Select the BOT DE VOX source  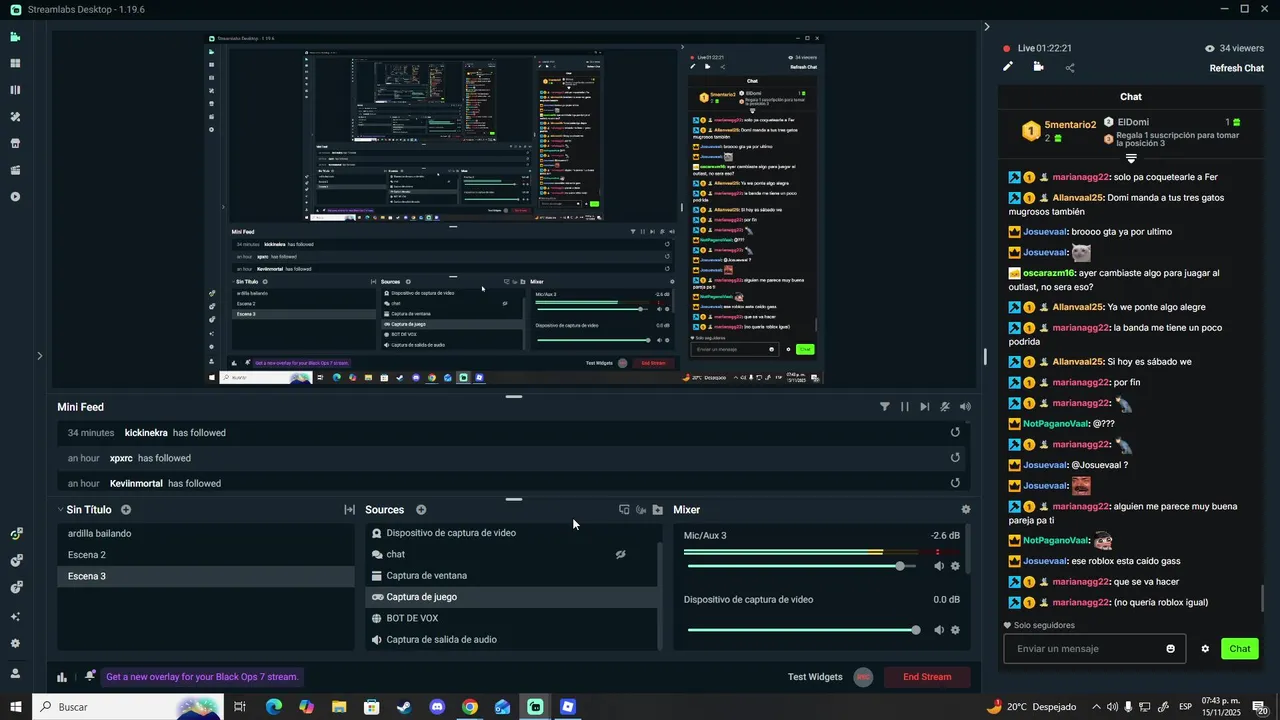[510, 618]
